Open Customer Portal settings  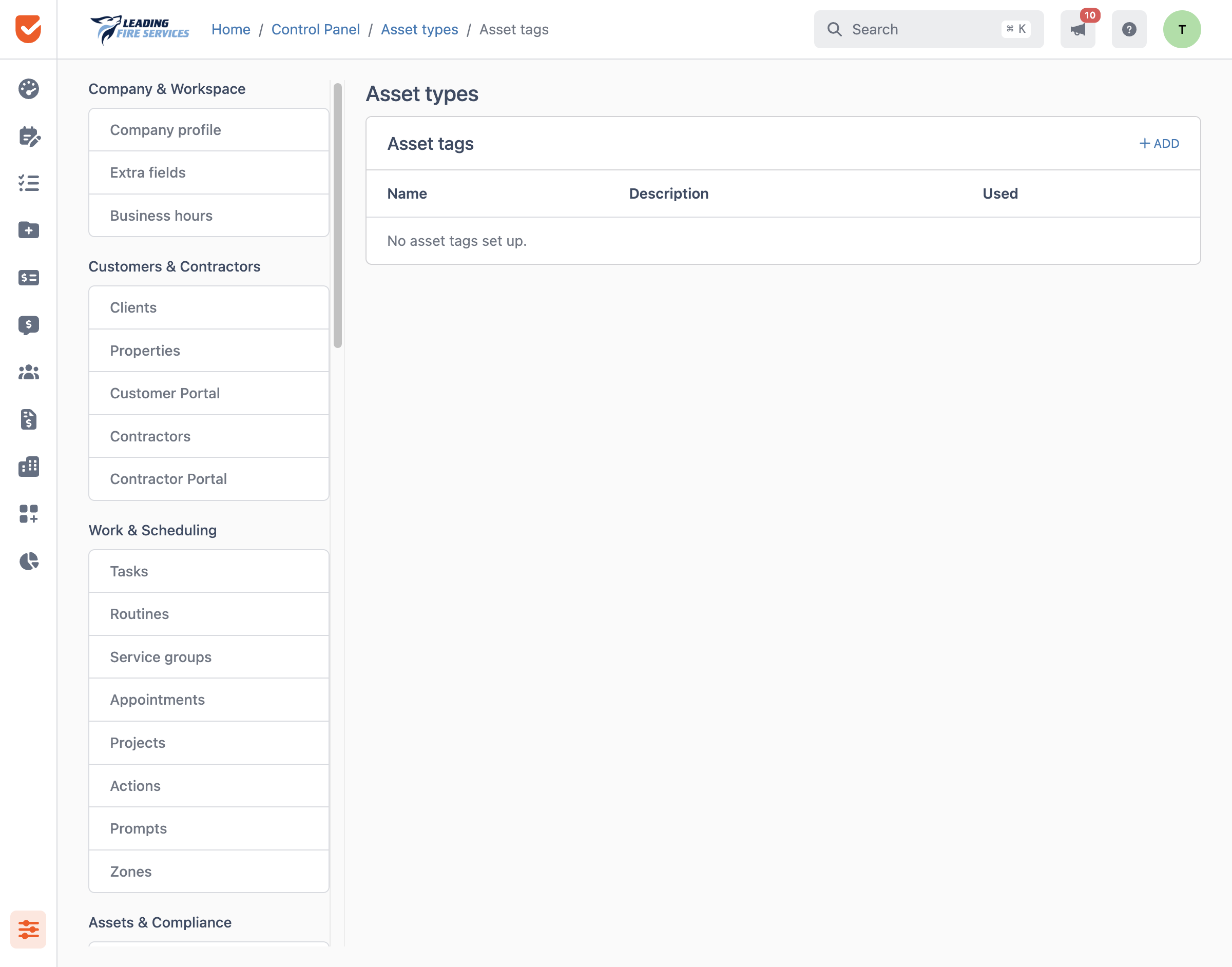(x=209, y=394)
